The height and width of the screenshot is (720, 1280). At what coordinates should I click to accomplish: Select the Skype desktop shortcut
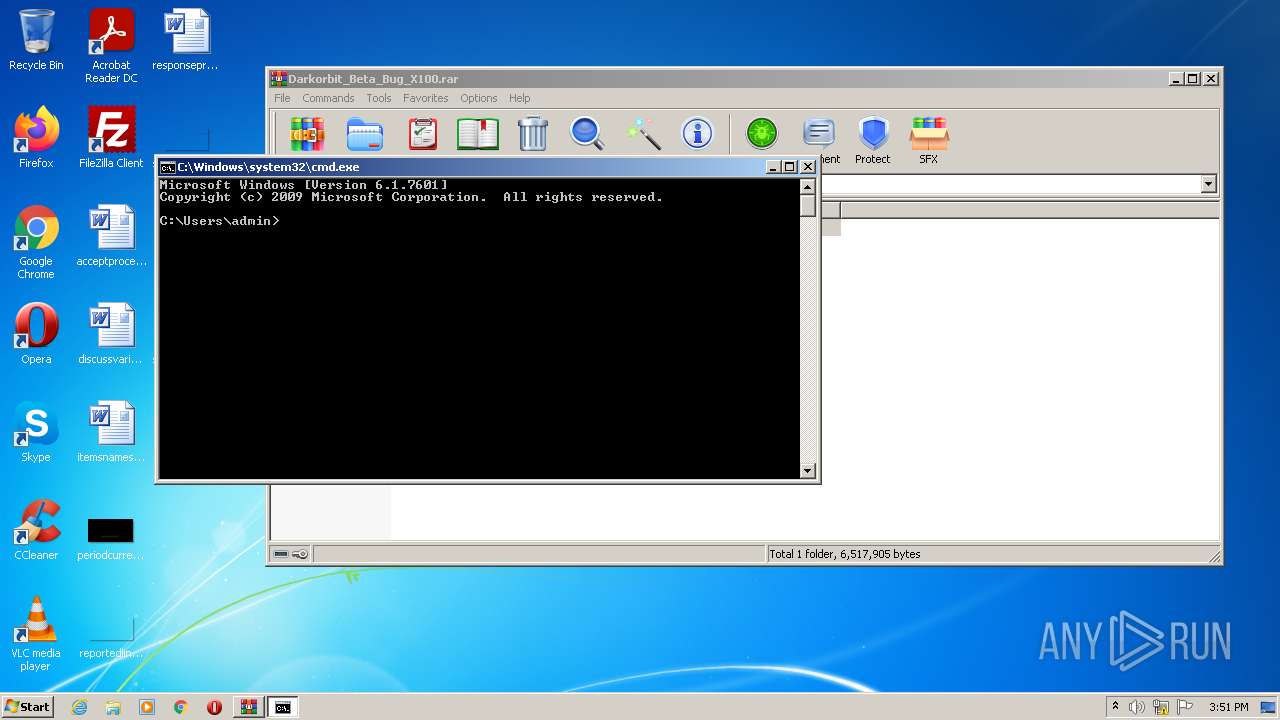pos(36,432)
